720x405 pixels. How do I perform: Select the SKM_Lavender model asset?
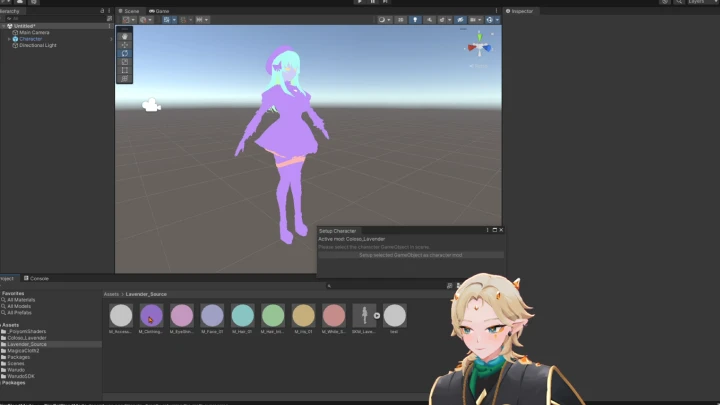364,318
